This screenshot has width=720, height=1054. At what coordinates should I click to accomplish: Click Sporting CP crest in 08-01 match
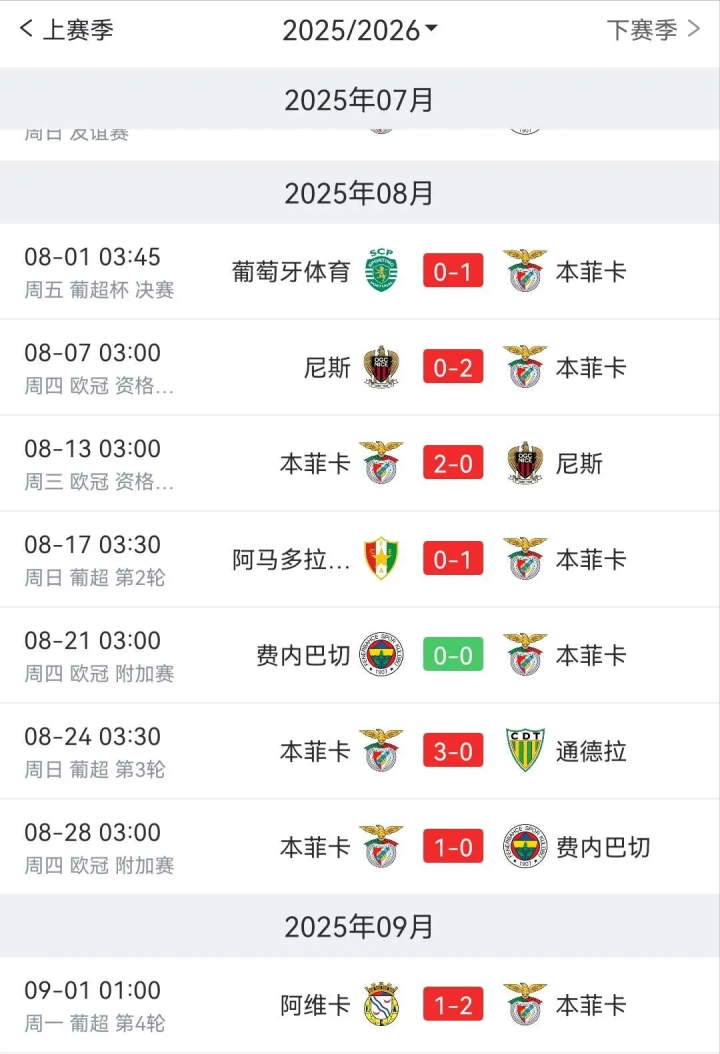(x=381, y=271)
